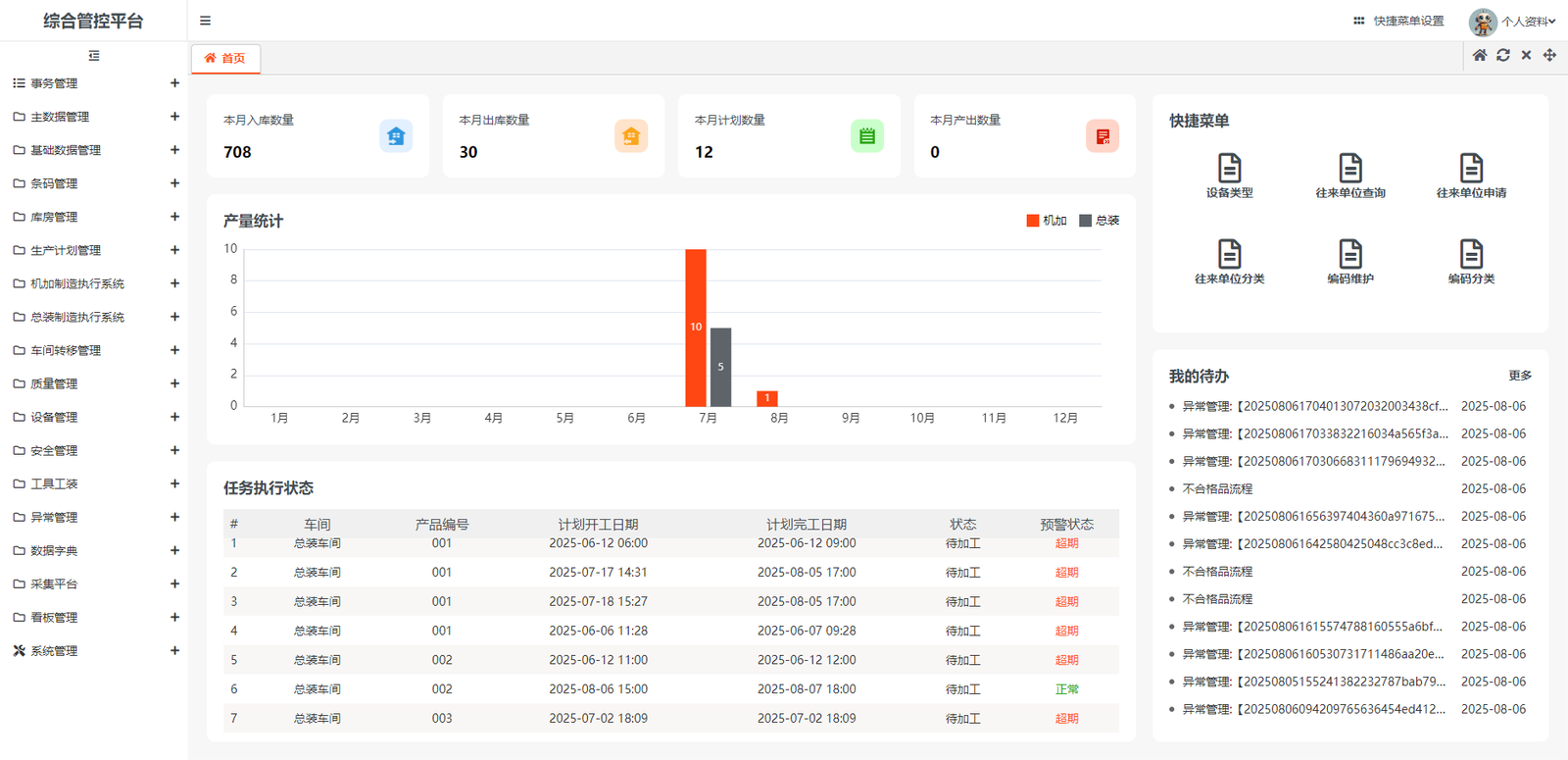Open todo 异常管理 2025080609420976...
The image size is (1568, 760).
pos(1314,709)
